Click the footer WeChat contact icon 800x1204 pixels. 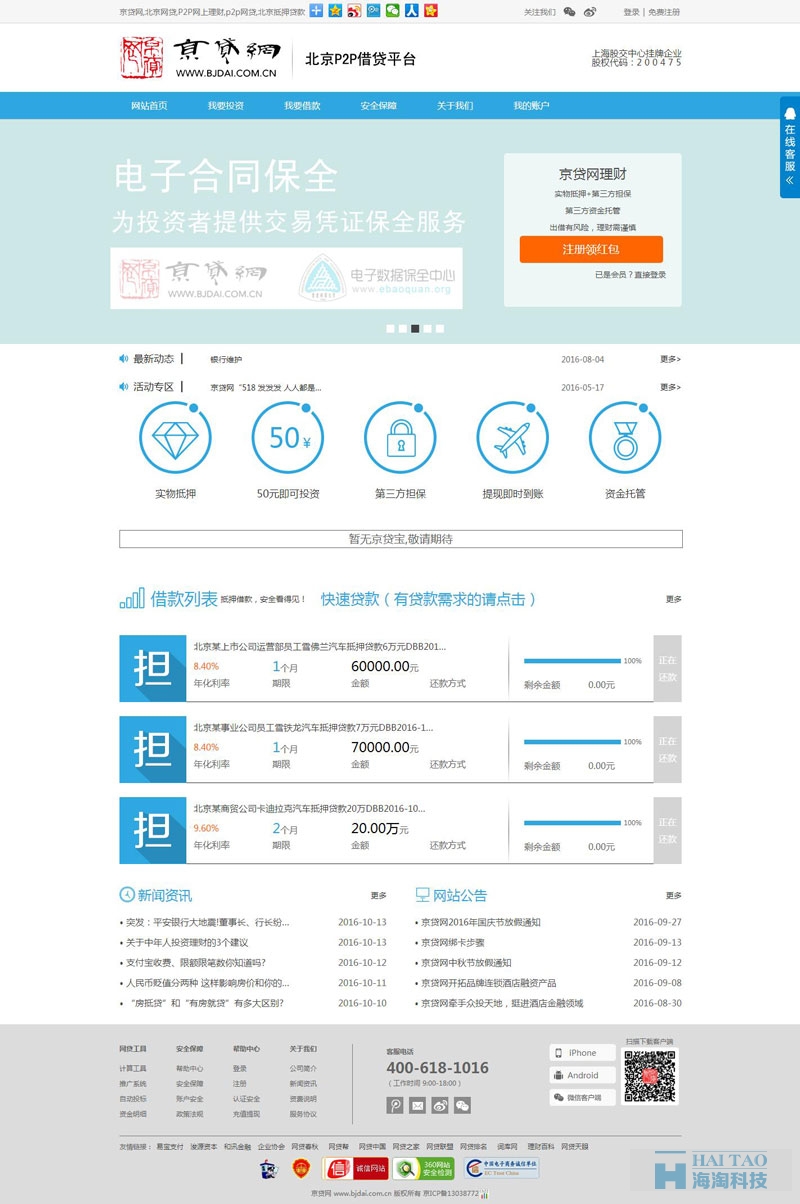[x=462, y=1105]
